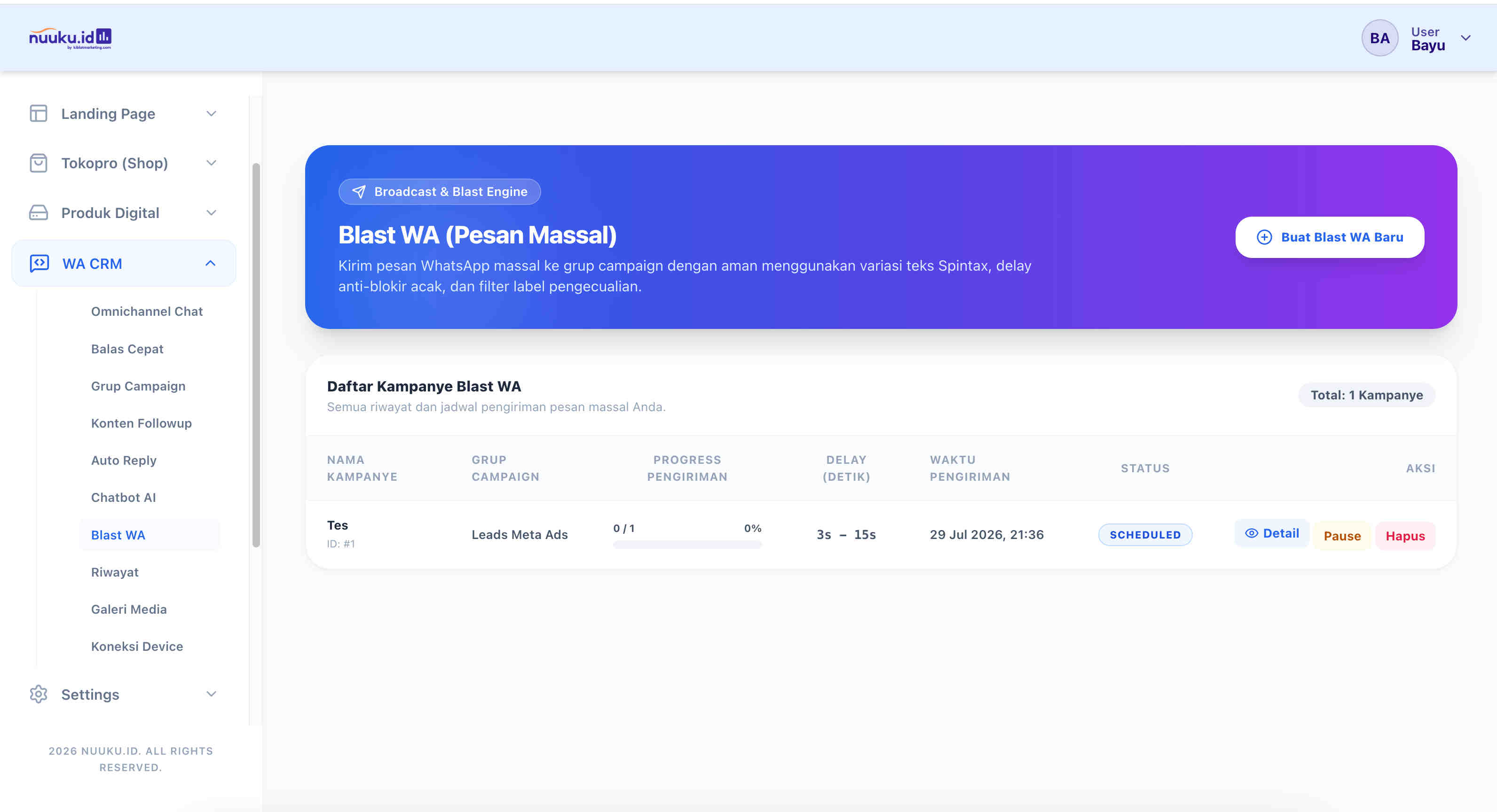Click the eye icon in Detail button
The height and width of the screenshot is (812, 1497).
click(1251, 533)
